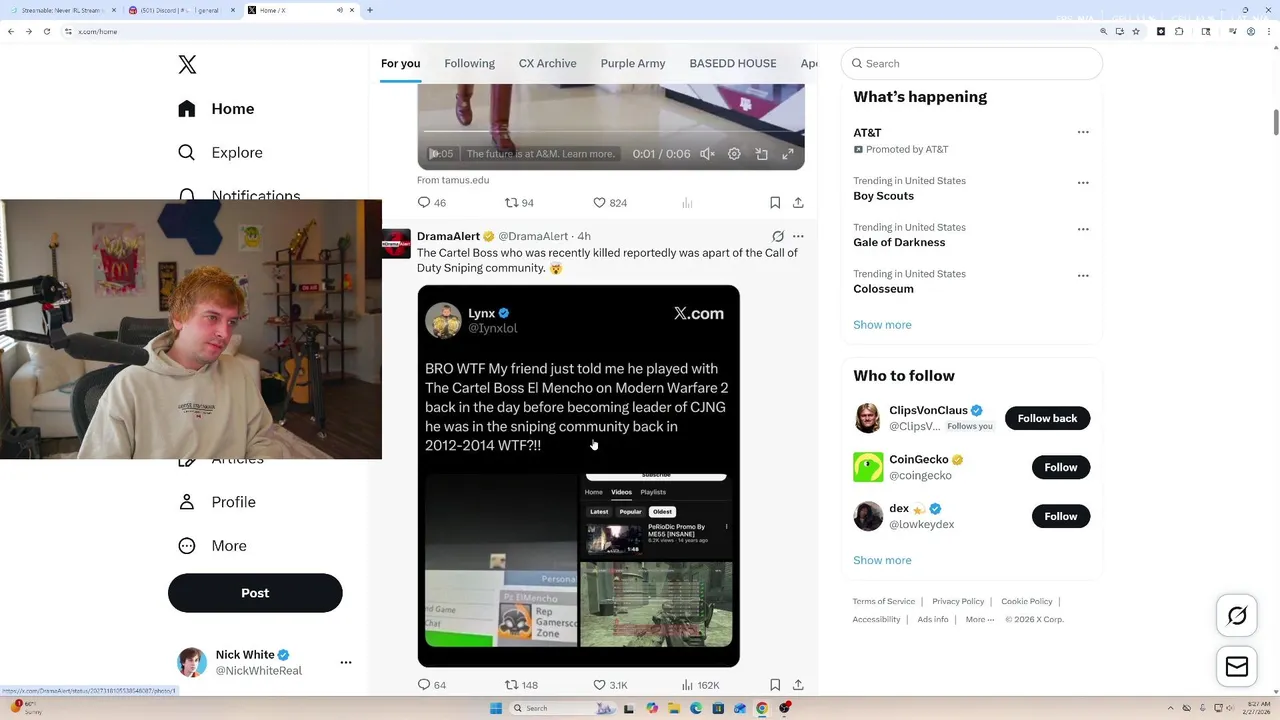Switch to the BASEDD HOUSE tab
The height and width of the screenshot is (720, 1280).
[x=732, y=63]
